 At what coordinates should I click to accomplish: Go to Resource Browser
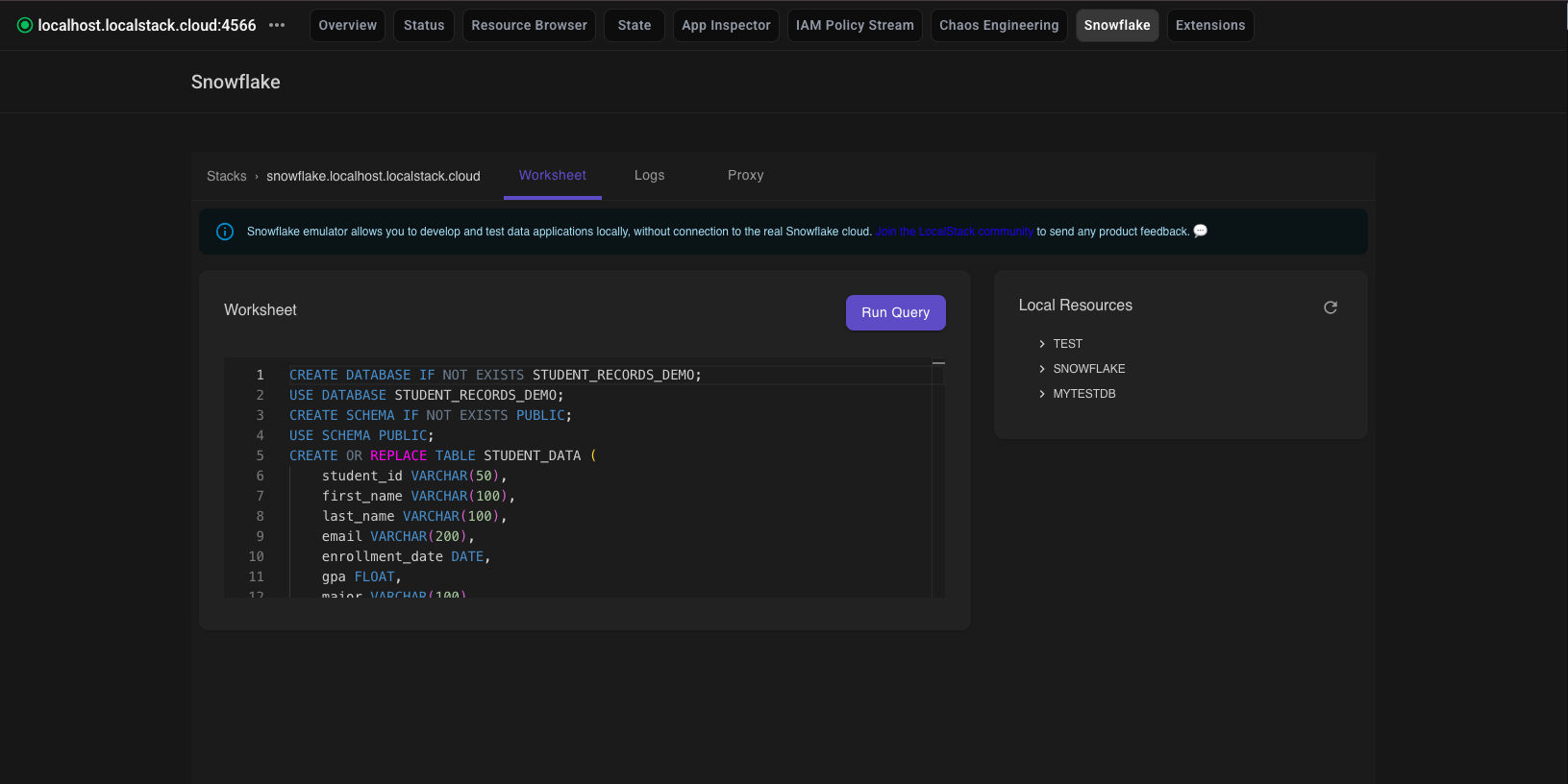pyautogui.click(x=529, y=25)
